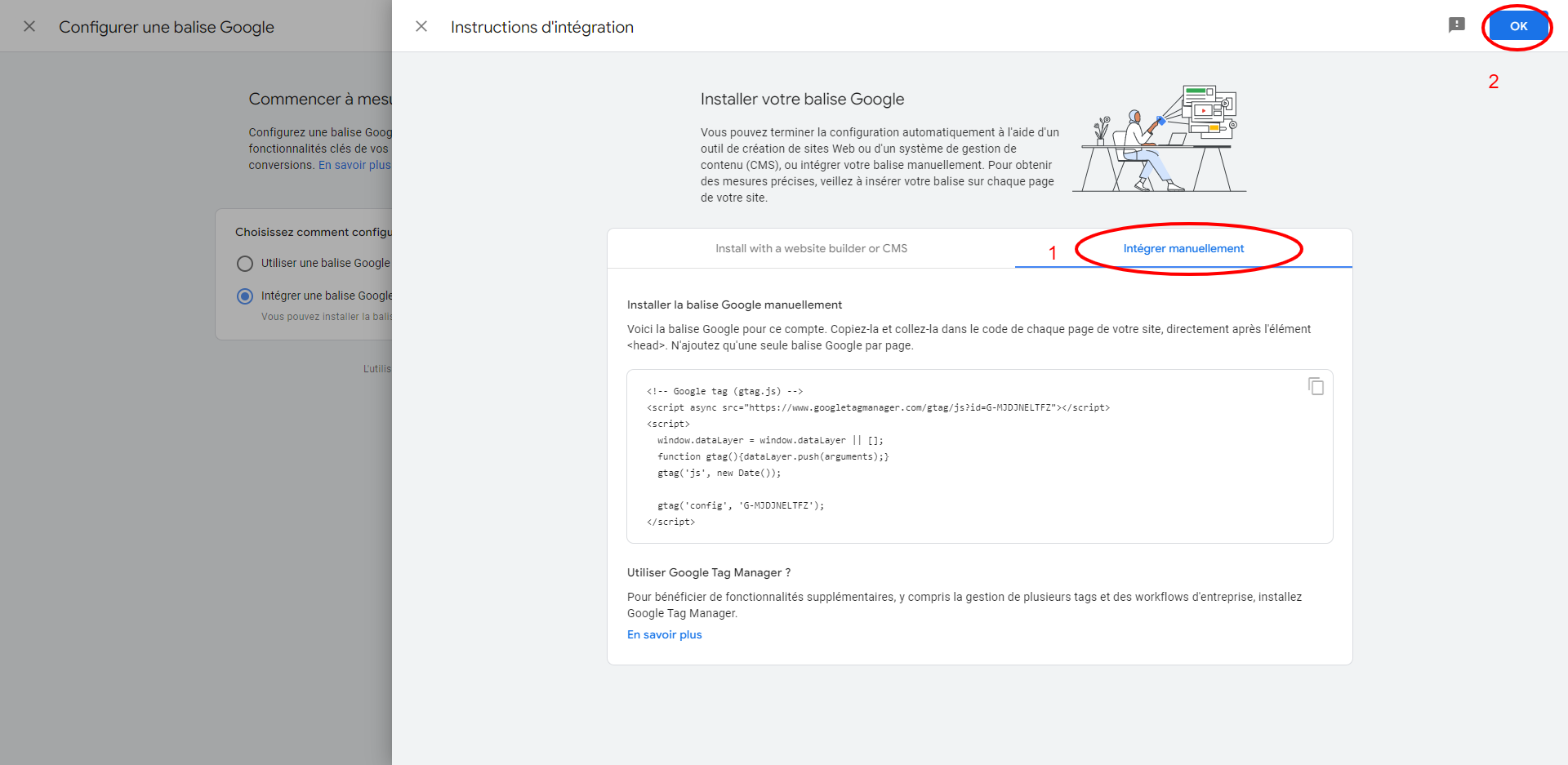Click the Utiliser Google Tag Manager heading
1568x765 pixels.
(708, 572)
